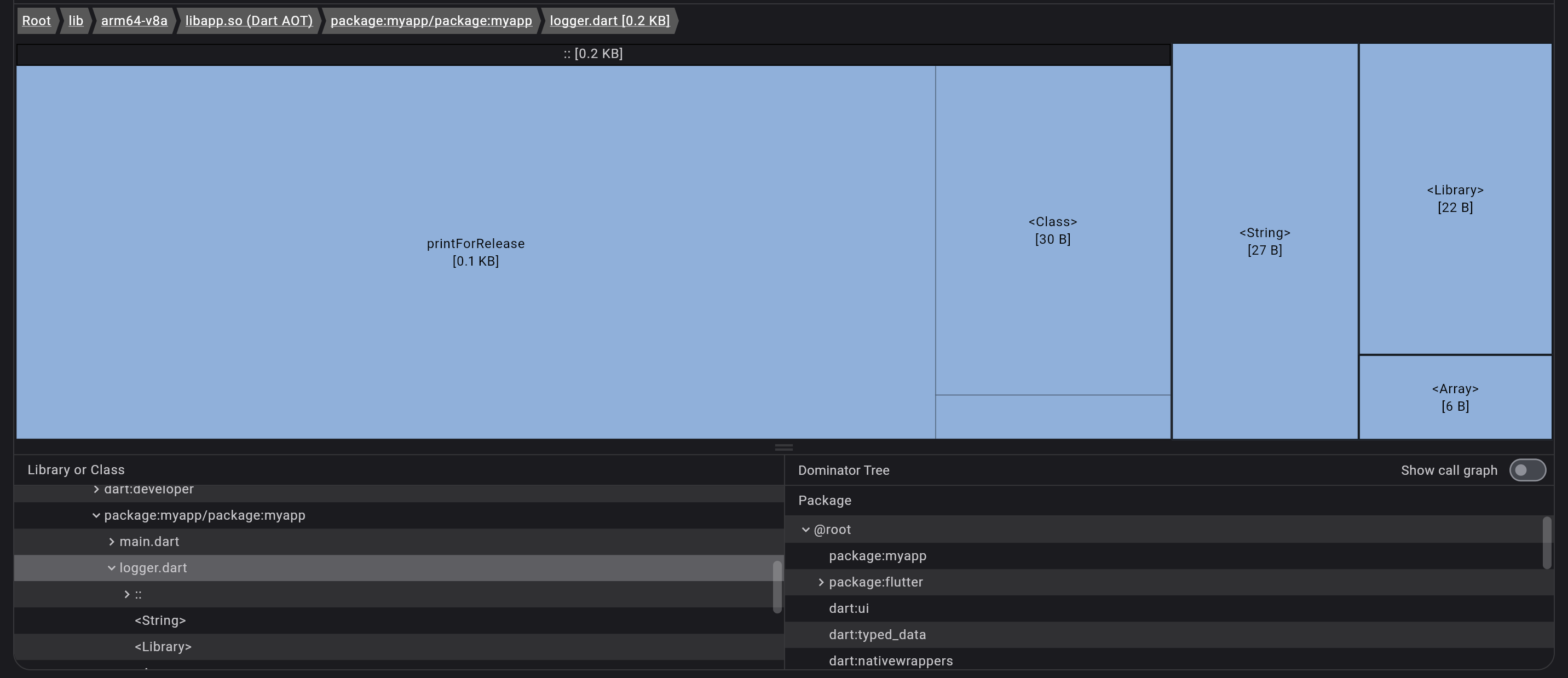The height and width of the screenshot is (678, 1568).
Task: Expand the package:flutter dominator node
Action: tap(821, 583)
